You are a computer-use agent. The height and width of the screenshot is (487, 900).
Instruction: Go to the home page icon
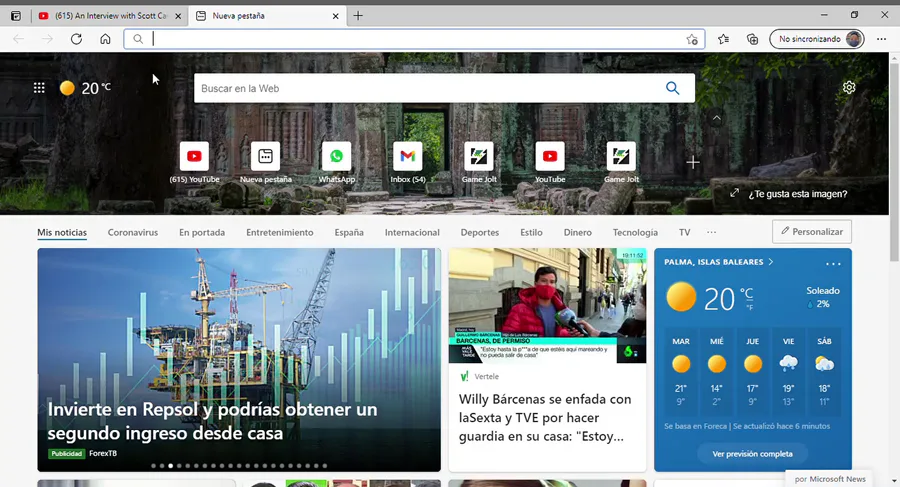click(x=105, y=39)
